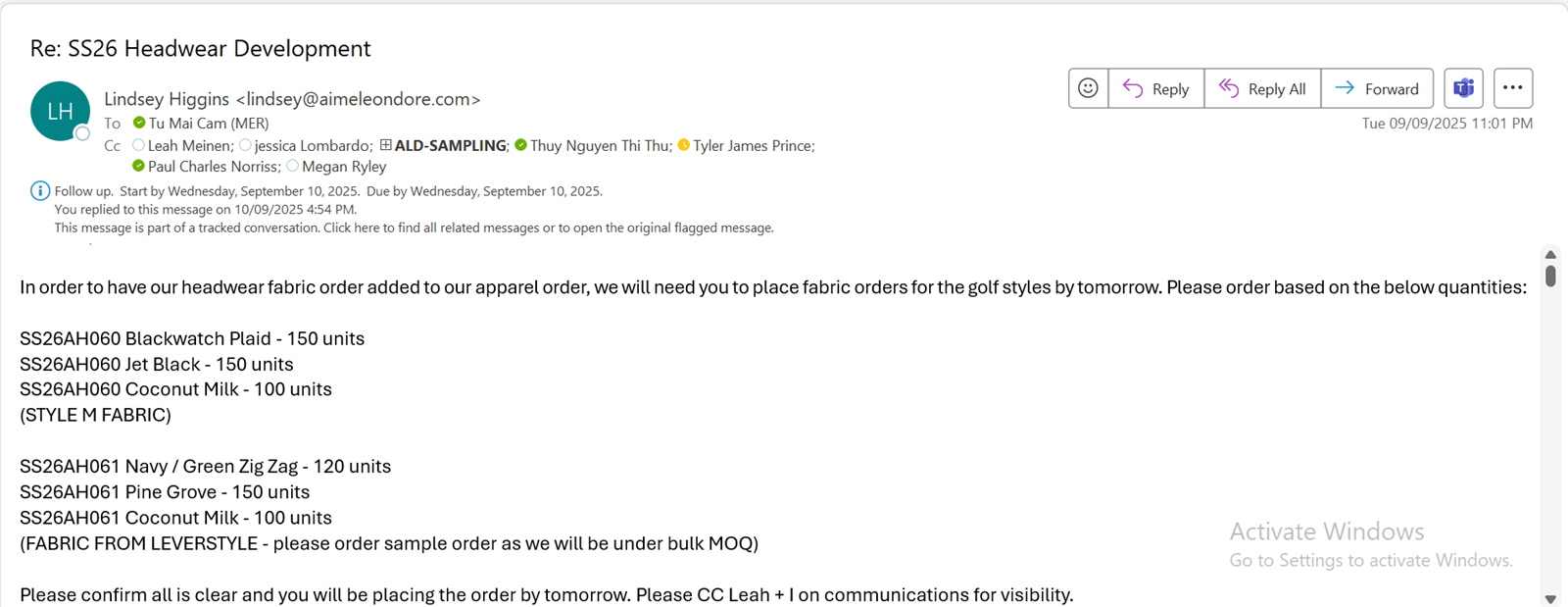
Task: Click the LH sender avatar
Action: (60, 111)
